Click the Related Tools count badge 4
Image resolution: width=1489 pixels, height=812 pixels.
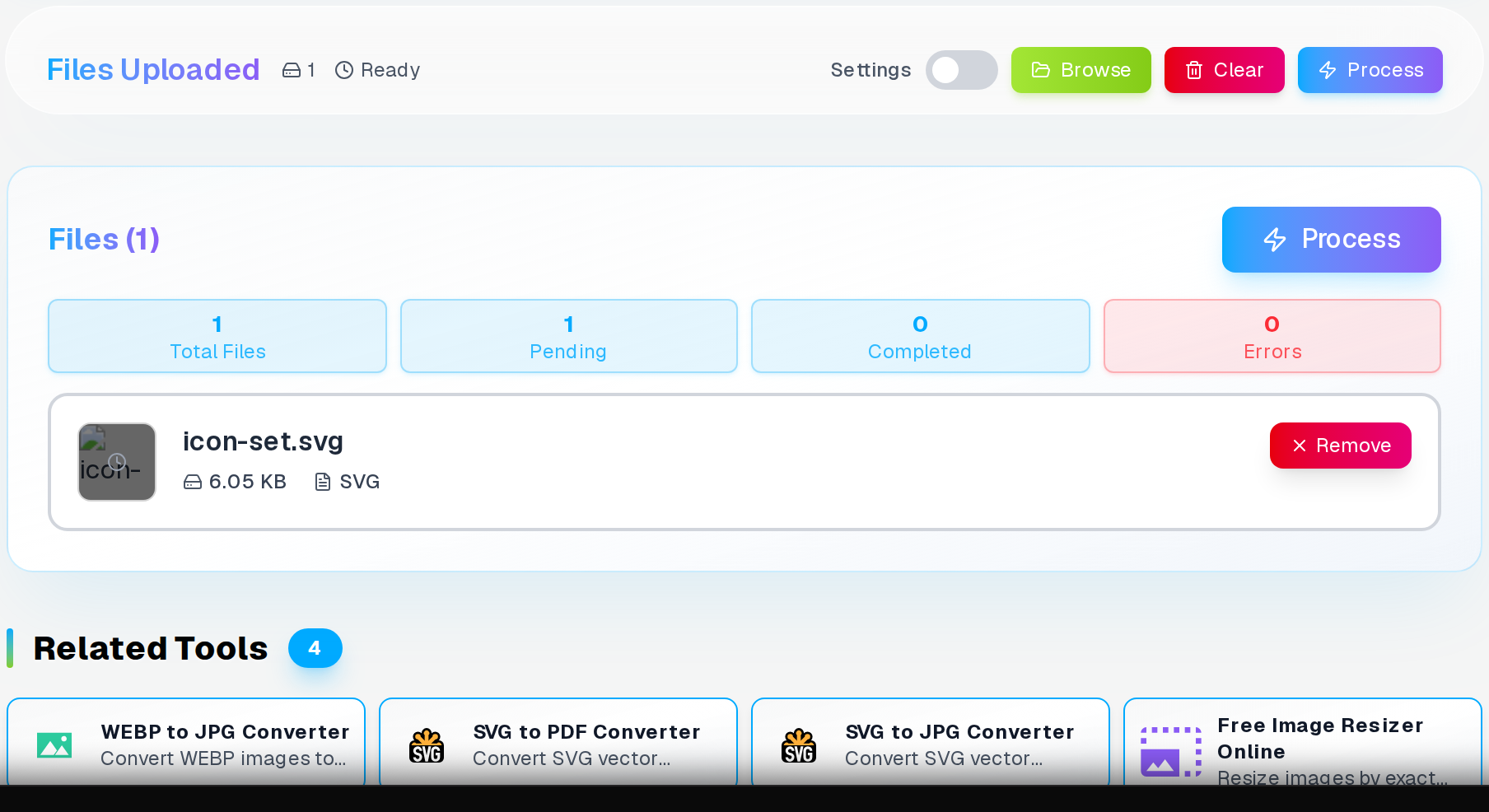[315, 648]
